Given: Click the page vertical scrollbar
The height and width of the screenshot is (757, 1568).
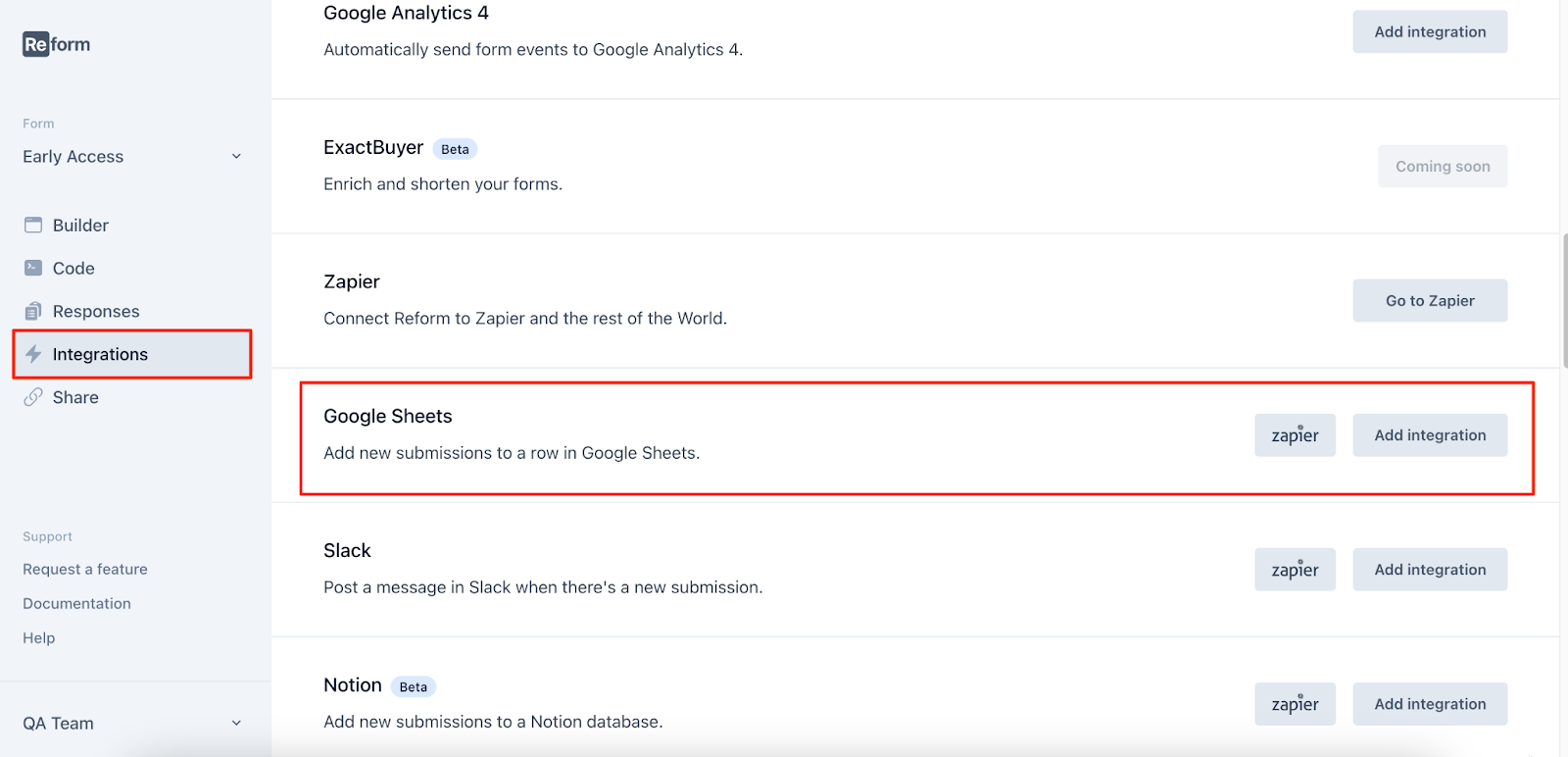Looking at the screenshot, I should pyautogui.click(x=1564, y=300).
